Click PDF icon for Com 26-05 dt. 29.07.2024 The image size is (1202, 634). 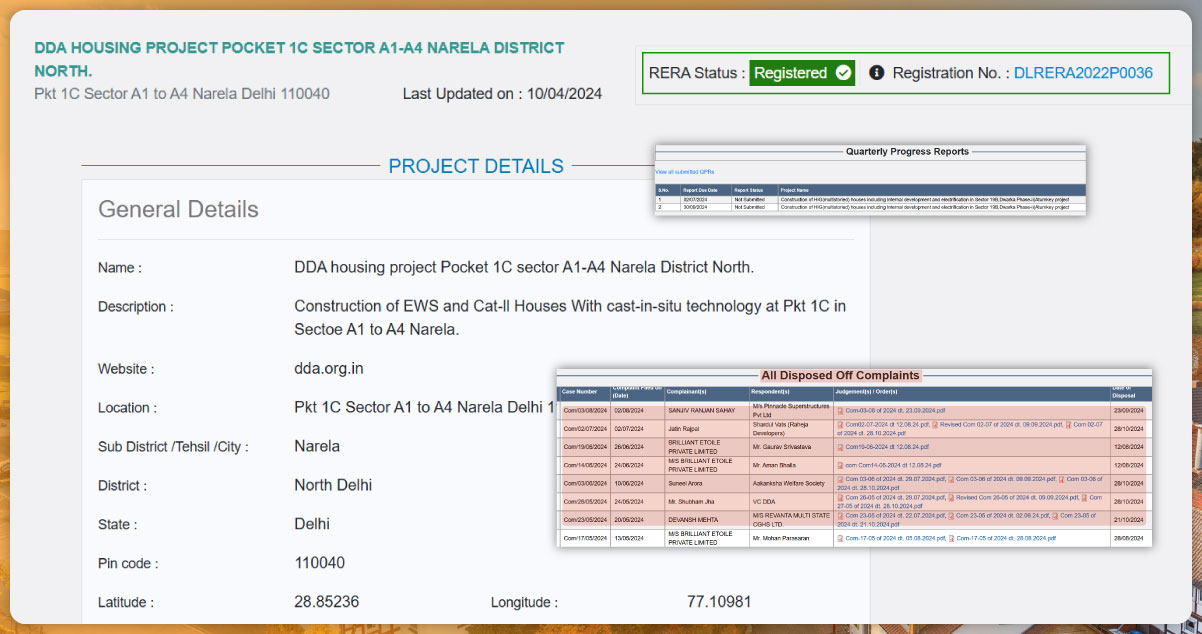tap(840, 498)
